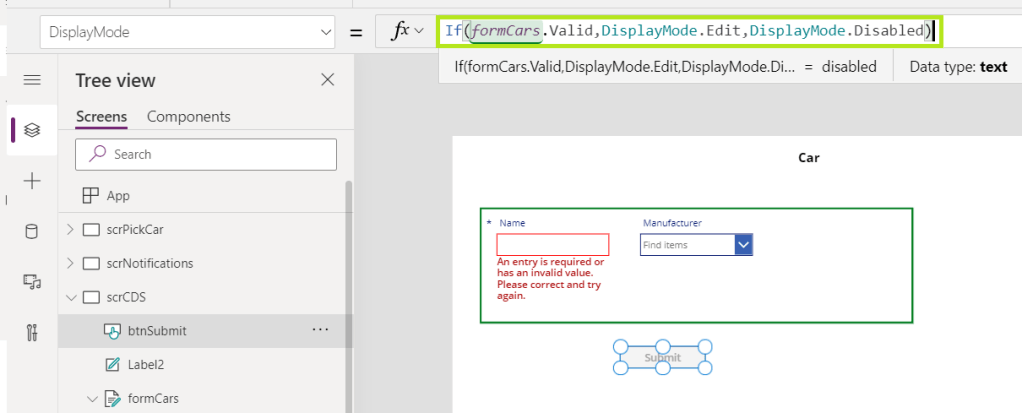Expand the fx formula chevron

point(418,32)
